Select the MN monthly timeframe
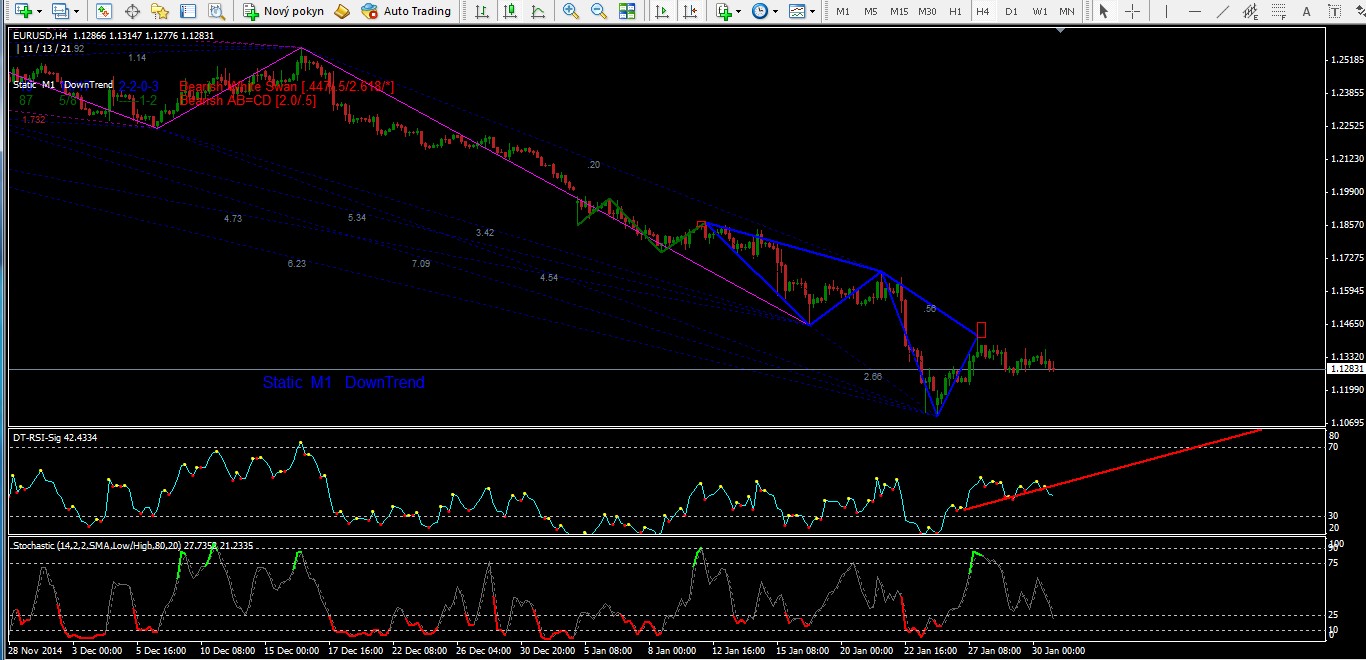Screen dimensions: 1366x660 click(x=1067, y=11)
